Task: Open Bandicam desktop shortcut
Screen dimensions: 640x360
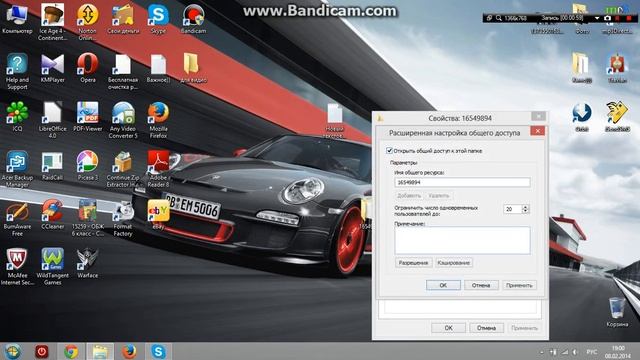Action: pyautogui.click(x=193, y=19)
